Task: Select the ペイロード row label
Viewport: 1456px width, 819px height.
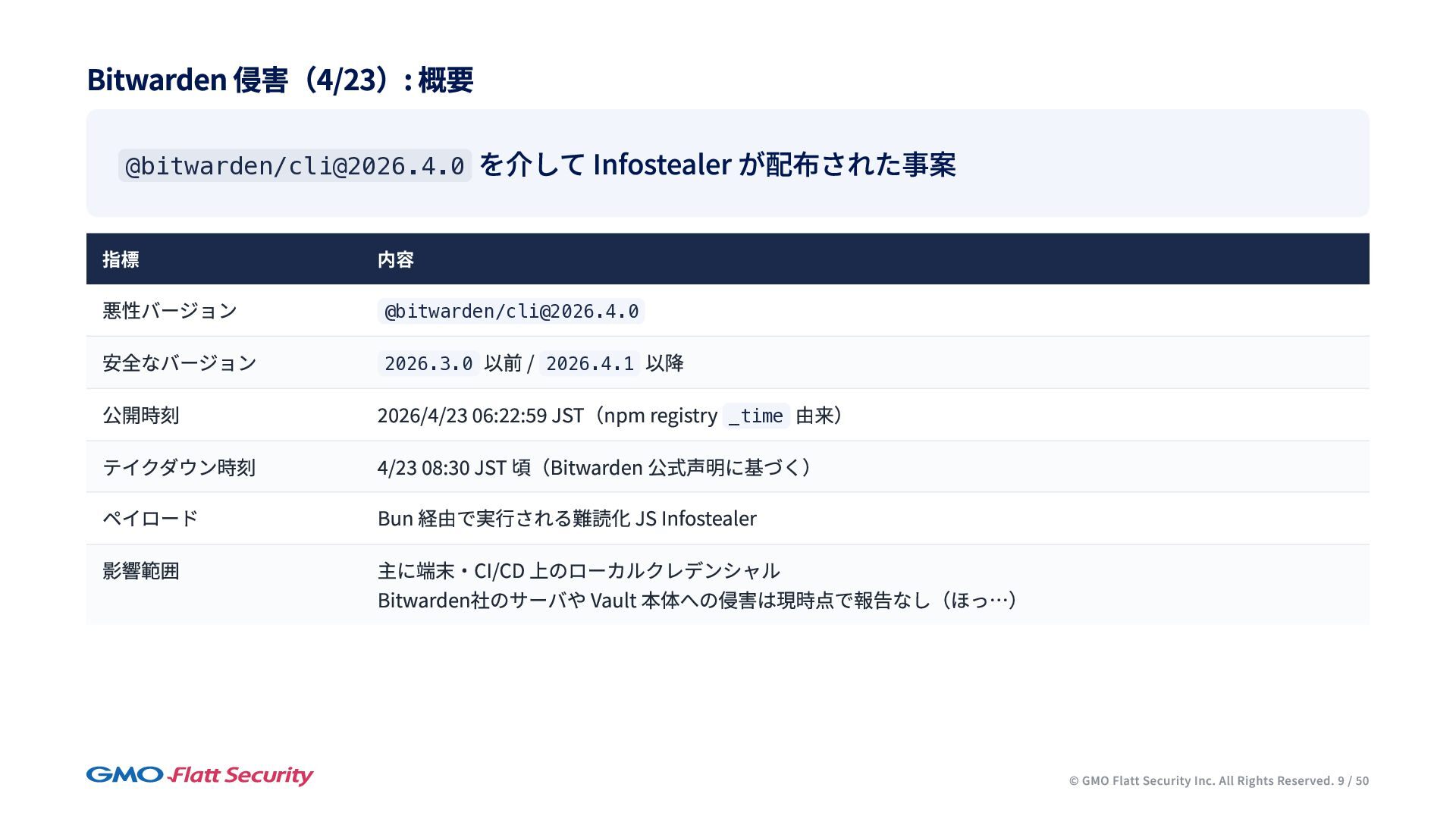Action: pyautogui.click(x=150, y=519)
